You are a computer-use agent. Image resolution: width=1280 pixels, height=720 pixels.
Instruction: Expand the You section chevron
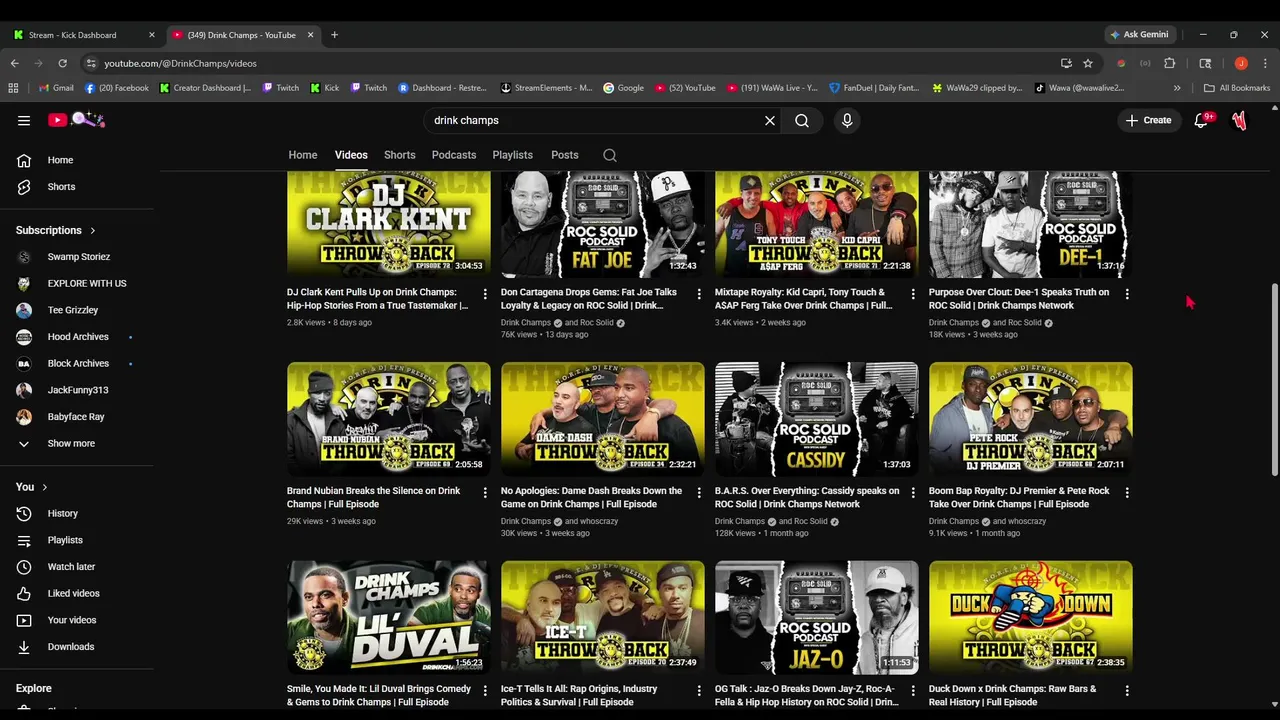pyautogui.click(x=44, y=487)
